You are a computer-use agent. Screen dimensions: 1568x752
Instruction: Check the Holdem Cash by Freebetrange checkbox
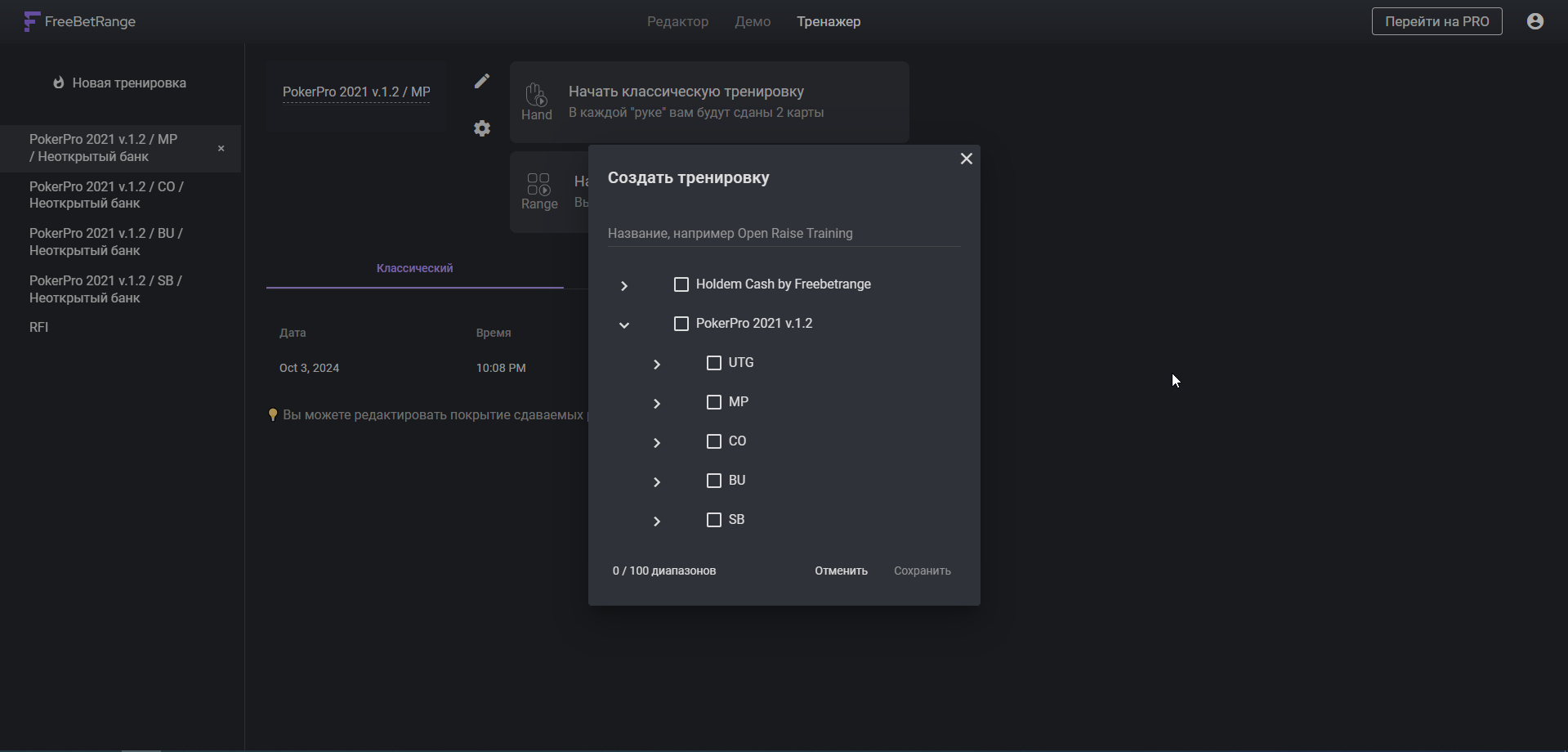(x=681, y=284)
